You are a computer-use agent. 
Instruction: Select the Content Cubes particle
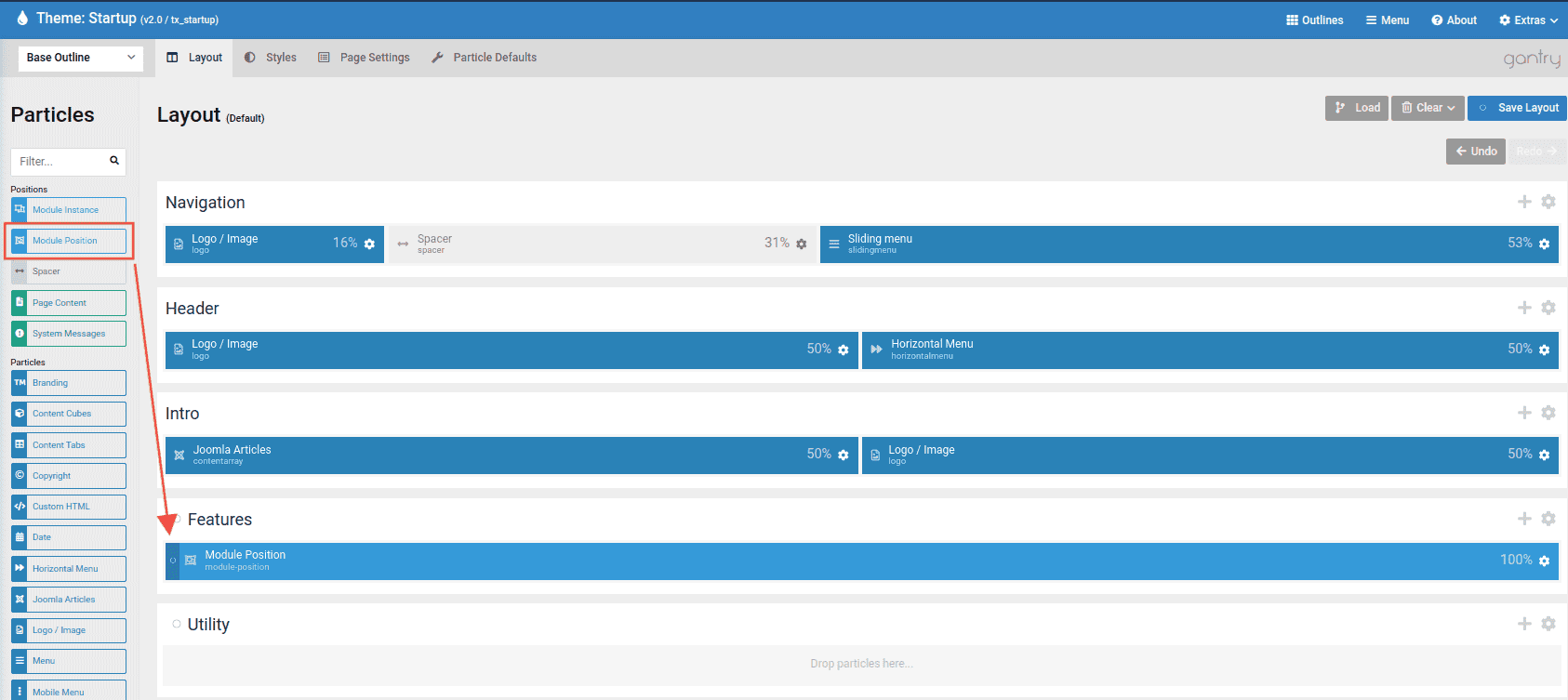point(69,414)
